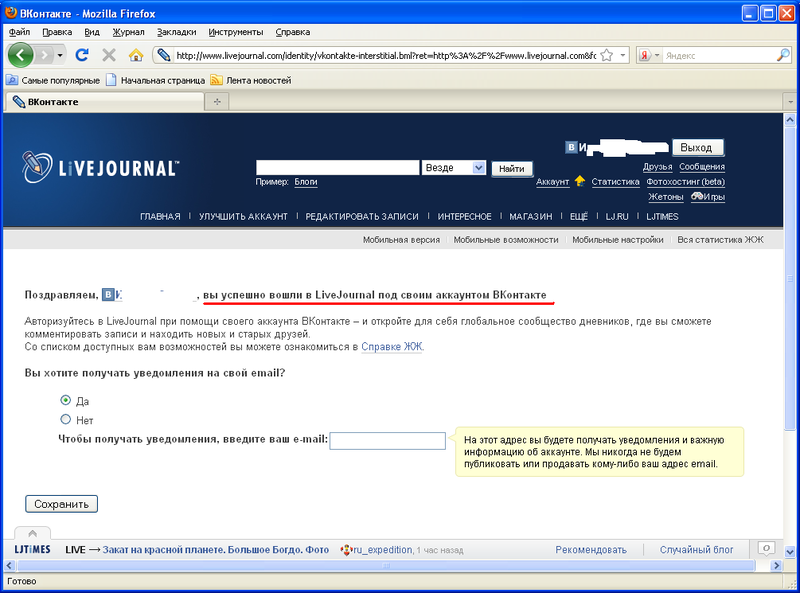Open the Yandex search engine selector
The width and height of the screenshot is (800, 593).
[649, 55]
